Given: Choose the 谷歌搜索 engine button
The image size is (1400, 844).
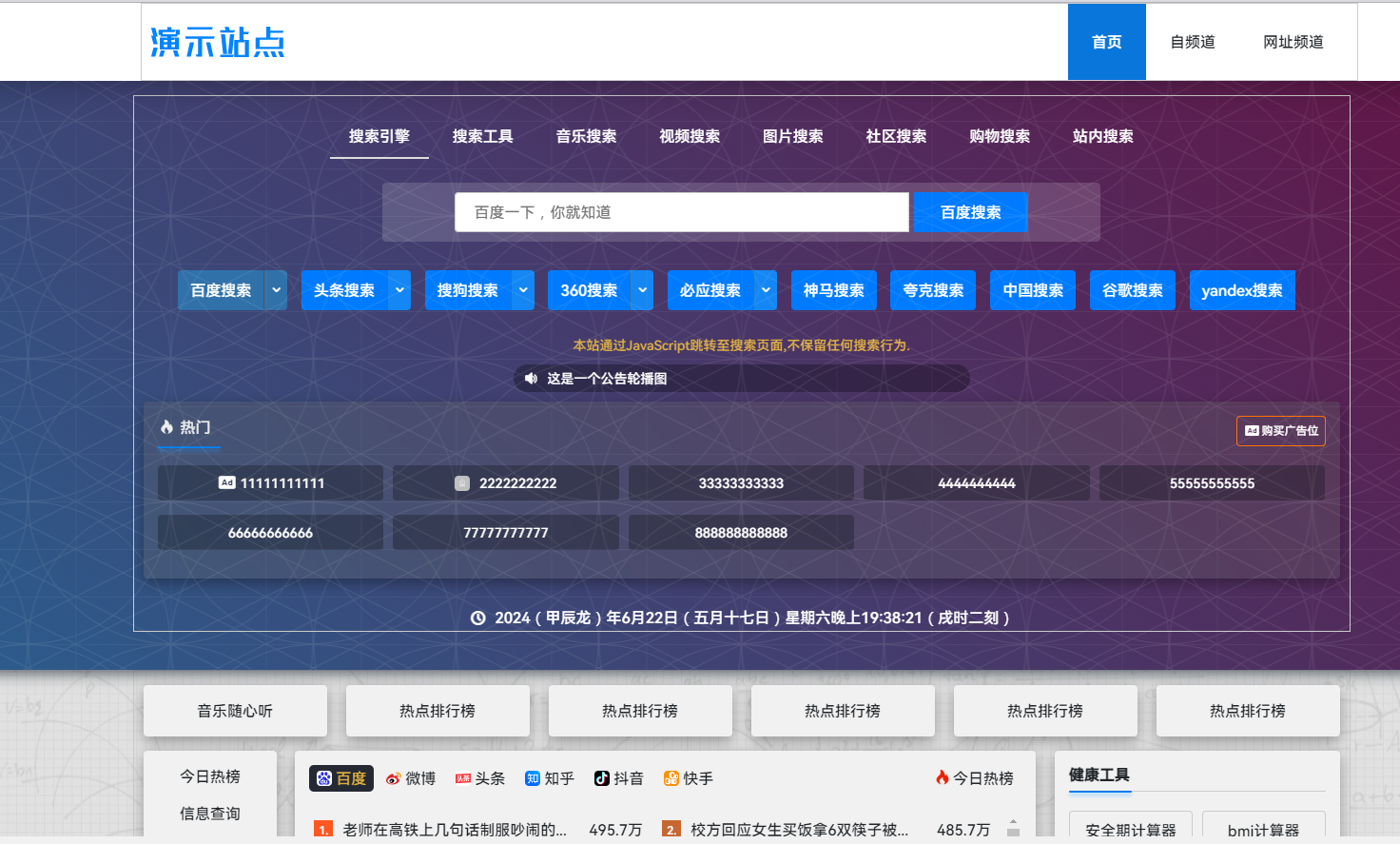Looking at the screenshot, I should point(1133,290).
